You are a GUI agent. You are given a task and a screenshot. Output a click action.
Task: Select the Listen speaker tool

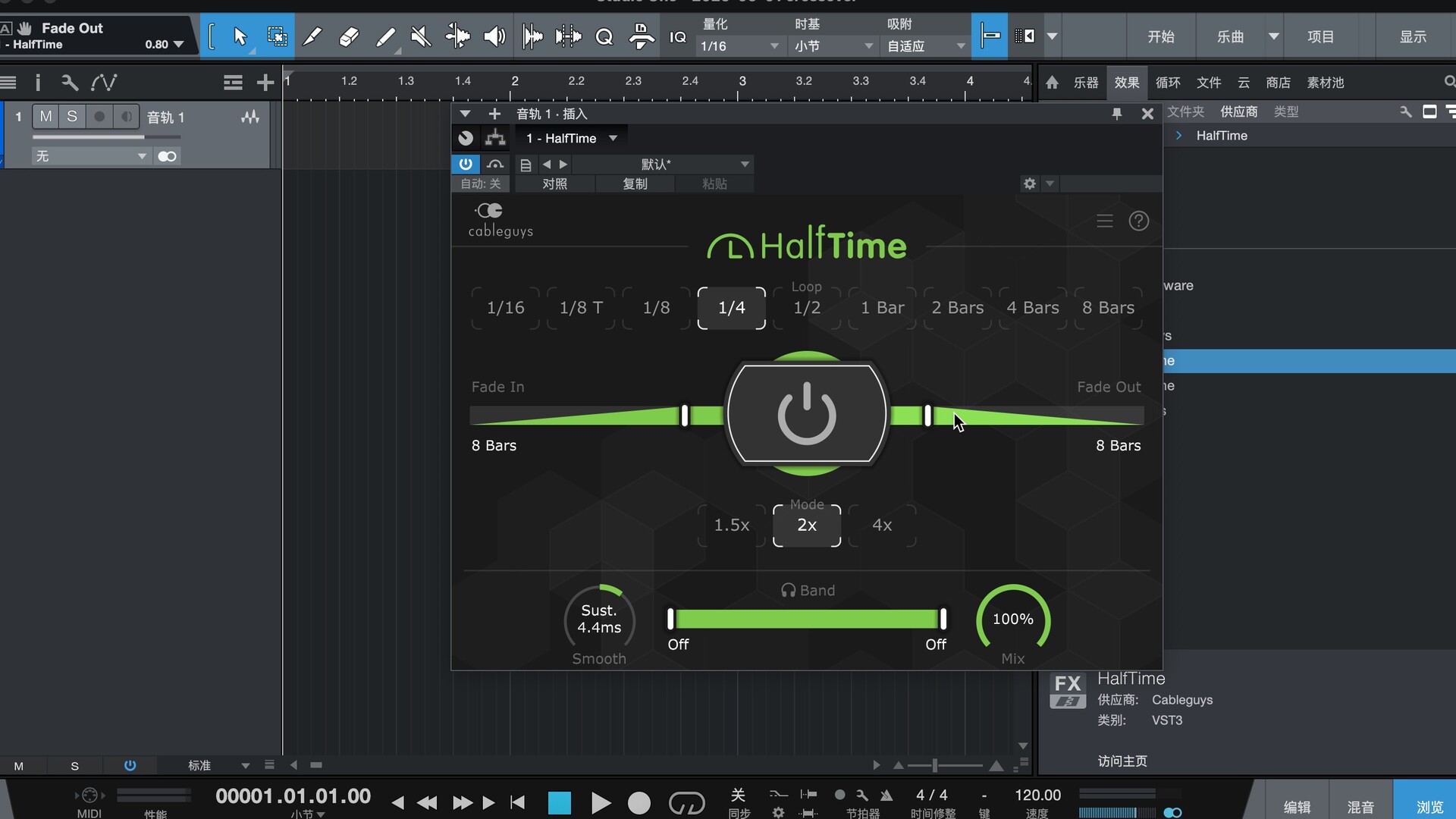click(x=494, y=36)
